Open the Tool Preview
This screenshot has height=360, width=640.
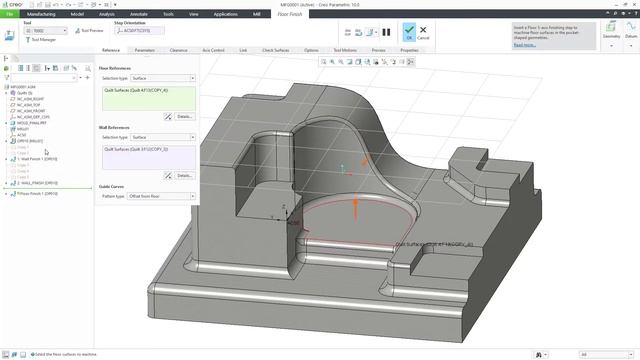[89, 31]
